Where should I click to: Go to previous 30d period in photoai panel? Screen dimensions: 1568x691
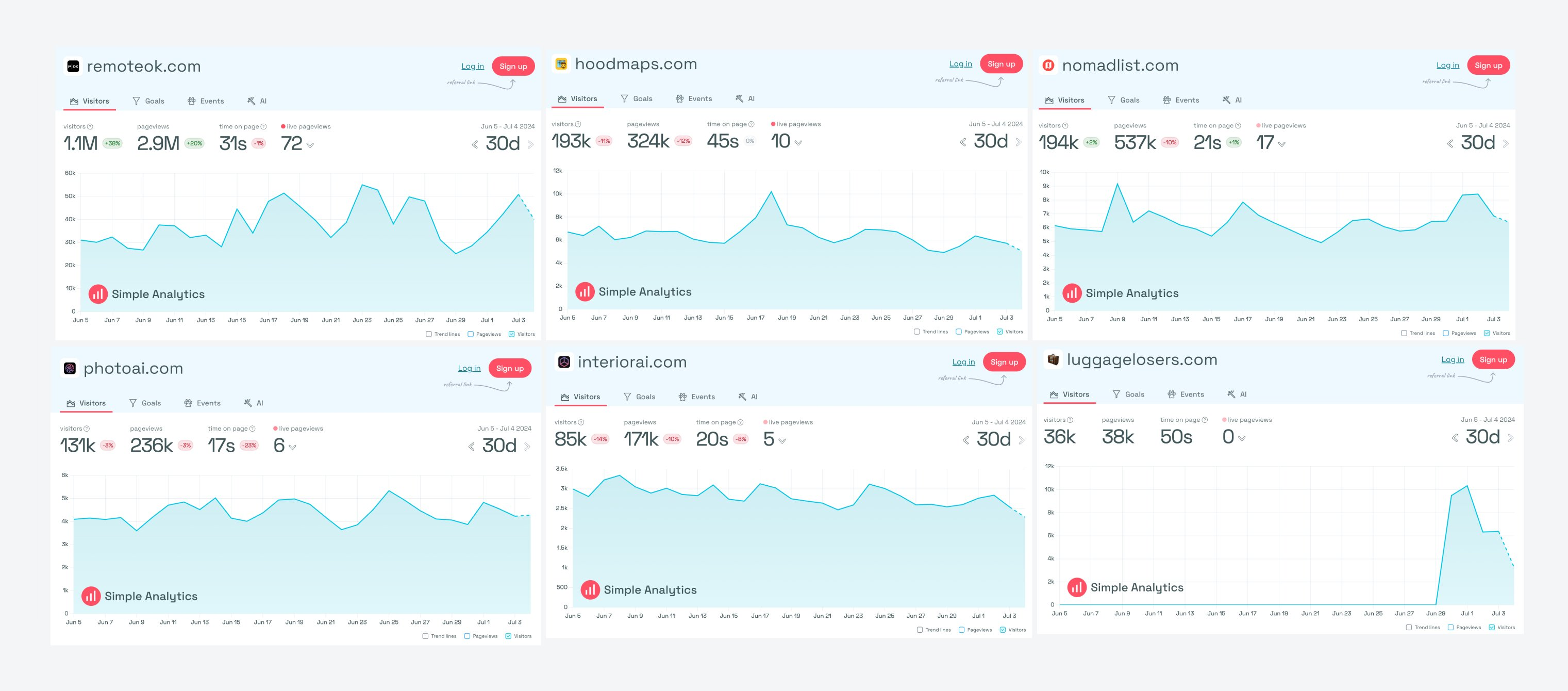tap(472, 447)
